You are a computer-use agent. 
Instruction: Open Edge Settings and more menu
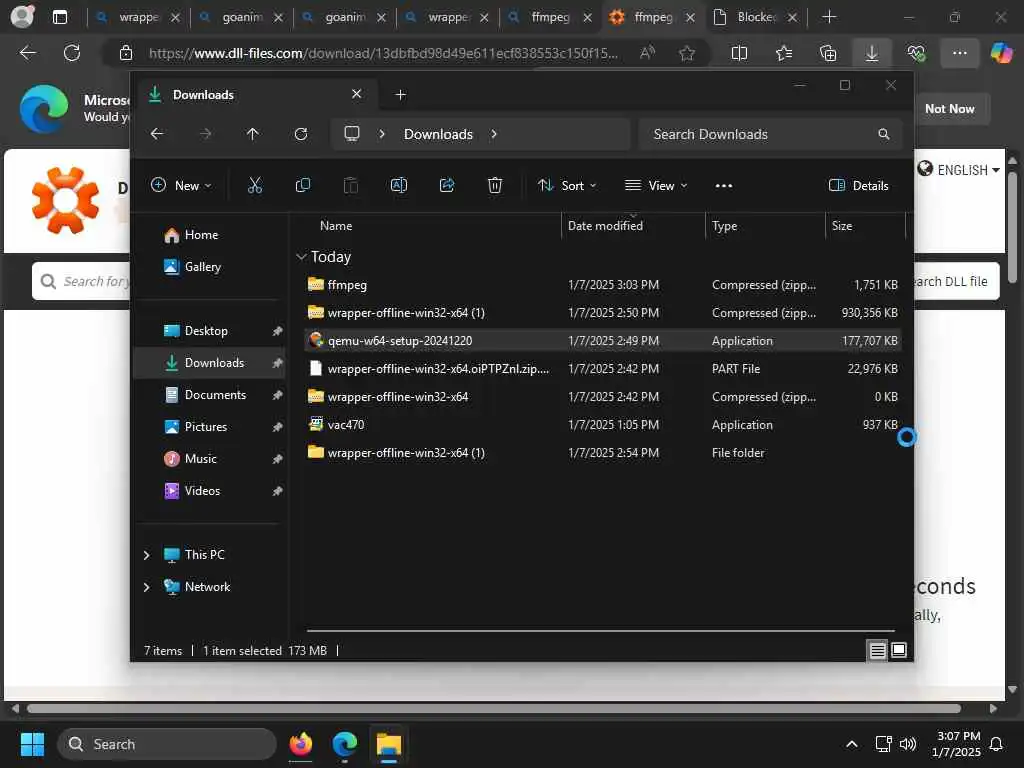click(x=959, y=53)
